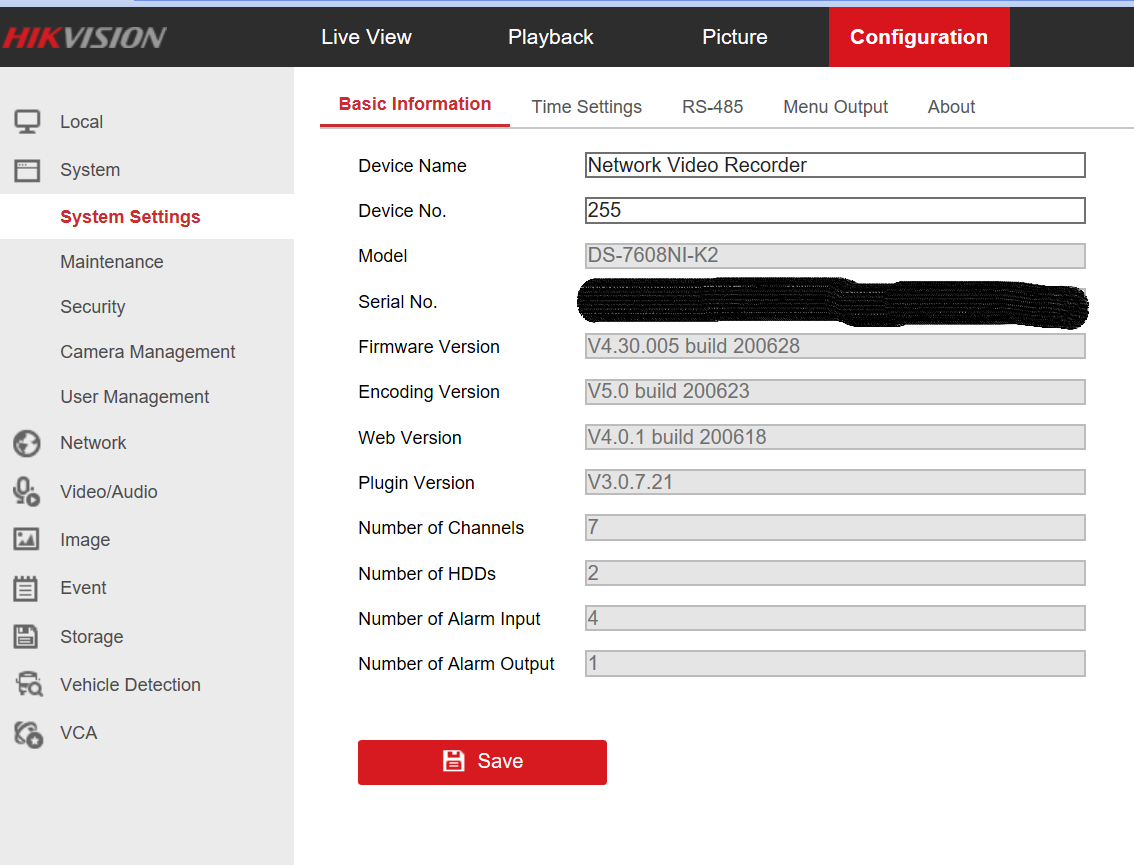Click the VCA icon in sidebar
The height and width of the screenshot is (865, 1134).
coord(28,734)
